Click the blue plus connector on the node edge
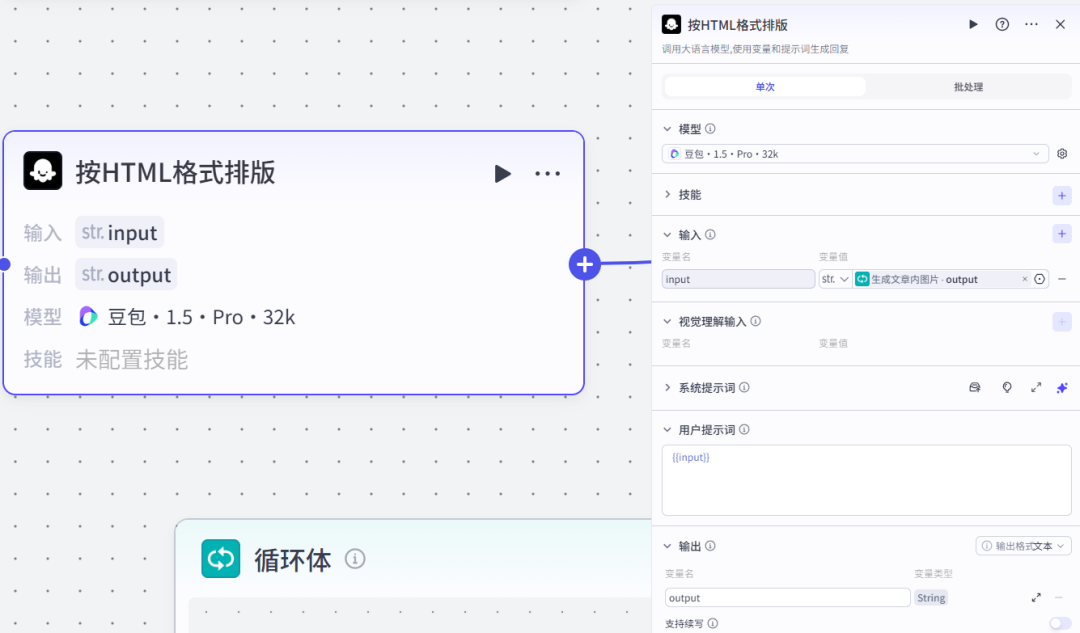 click(585, 264)
